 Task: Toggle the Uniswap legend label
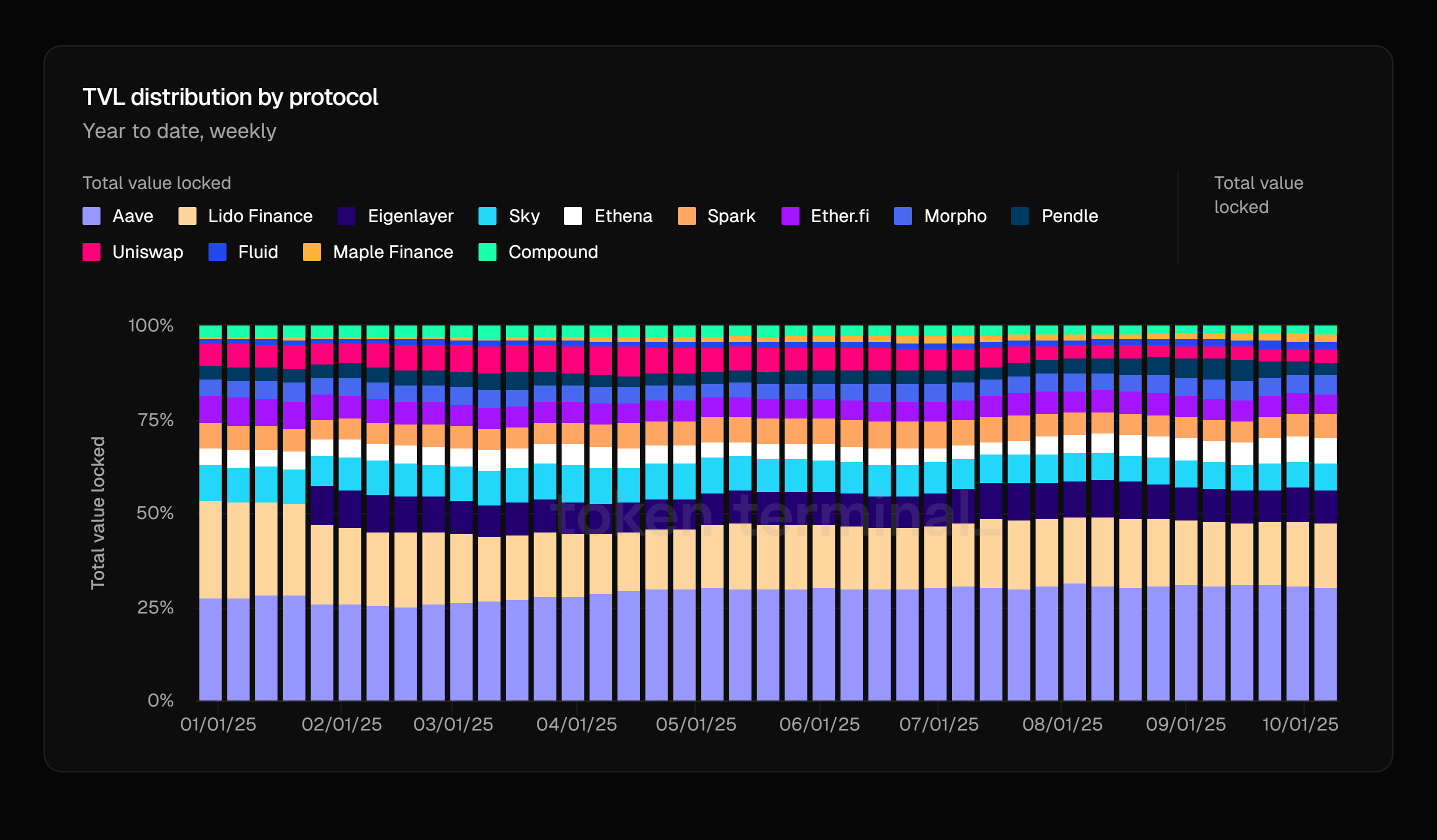[x=147, y=252]
